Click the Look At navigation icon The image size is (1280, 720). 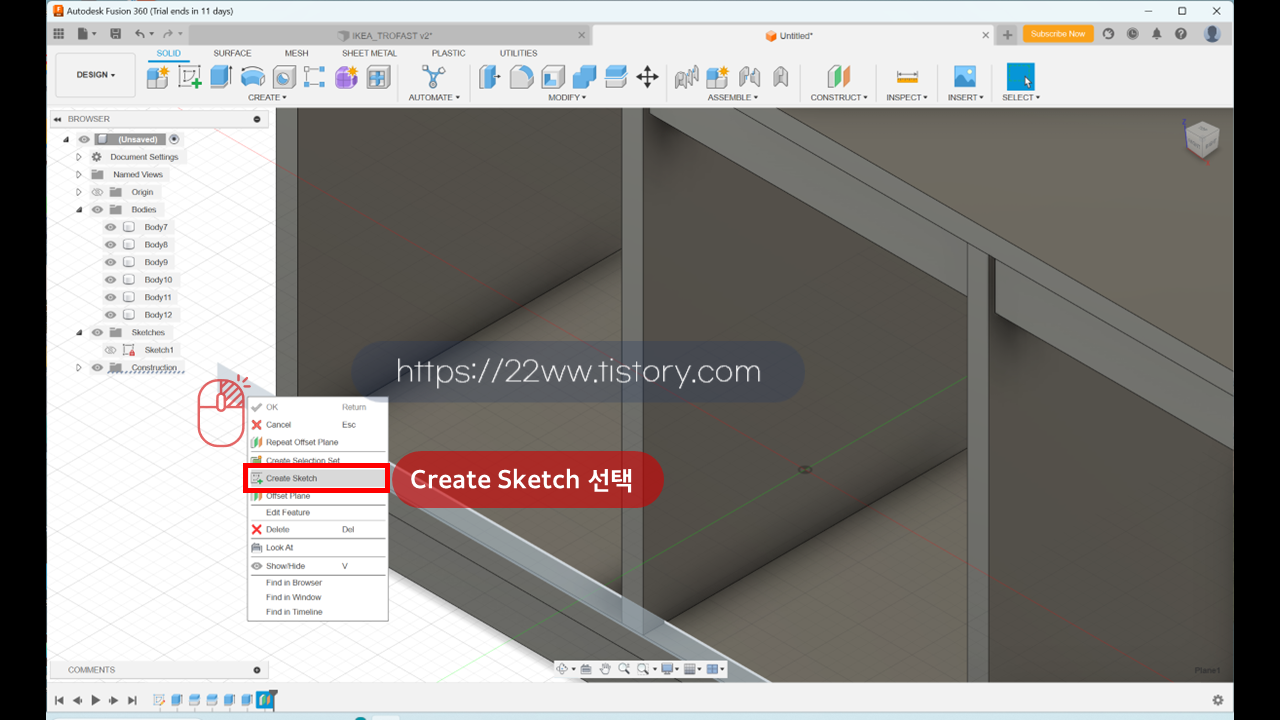pyautogui.click(x=586, y=669)
